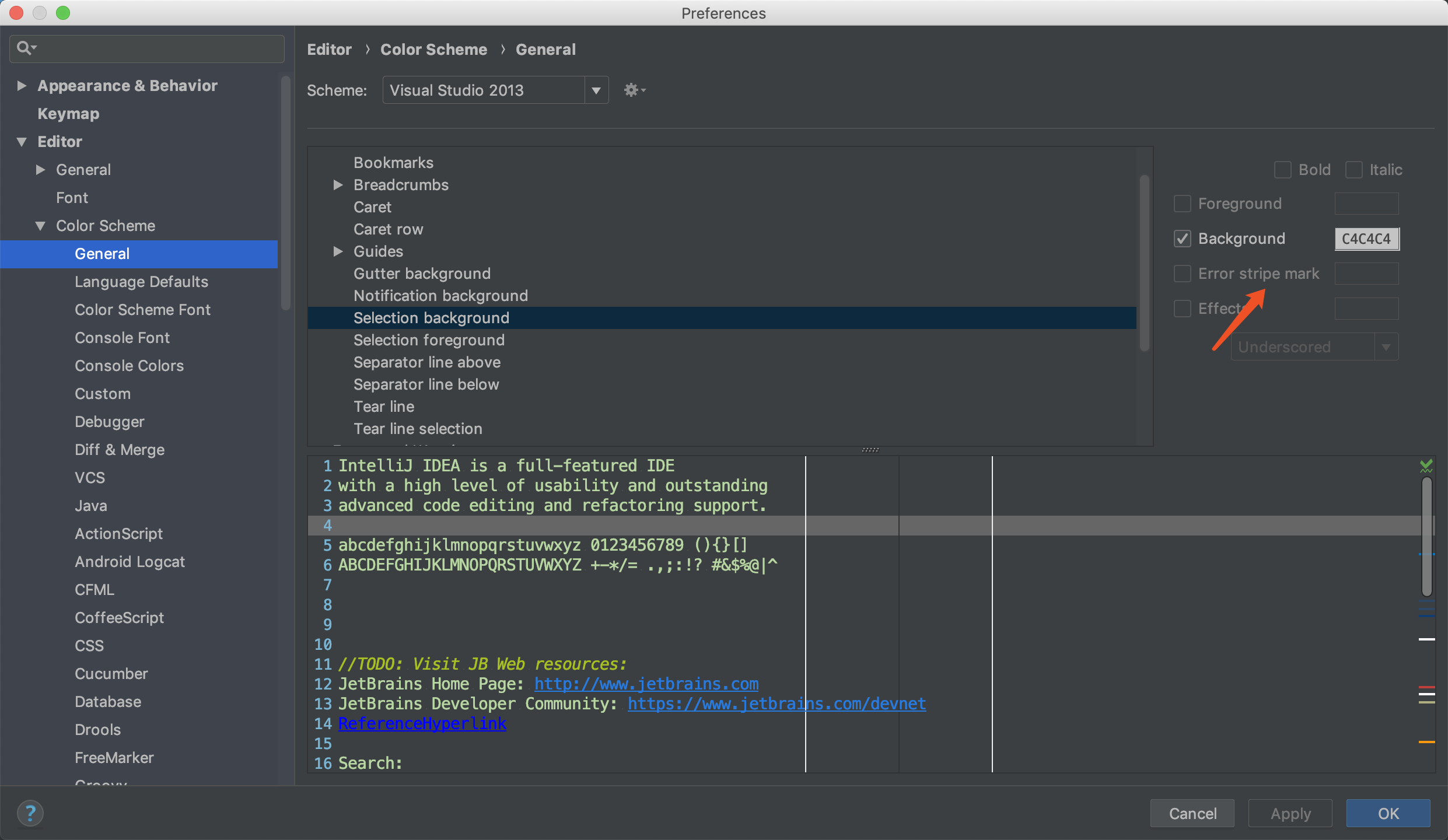Viewport: 1448px width, 840px height.
Task: Expand the Breadcrumbs tree arrow
Action: coord(338,185)
